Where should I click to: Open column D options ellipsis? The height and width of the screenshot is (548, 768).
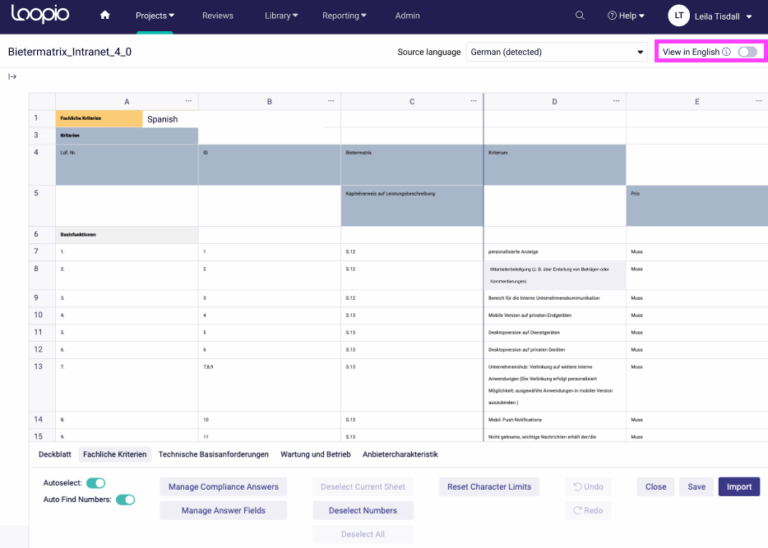pyautogui.click(x=616, y=101)
